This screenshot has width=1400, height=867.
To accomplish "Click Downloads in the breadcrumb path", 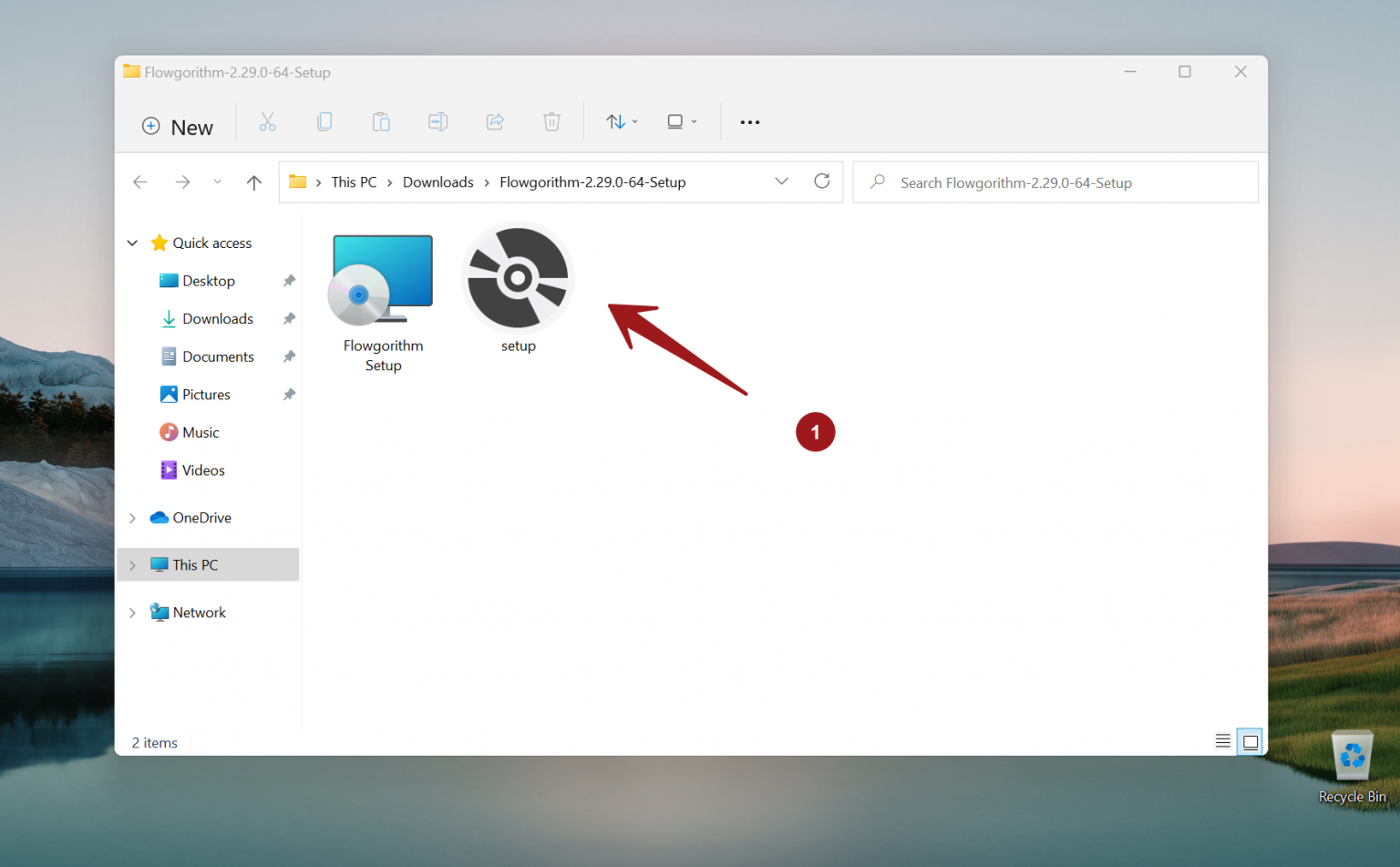I will coord(437,181).
